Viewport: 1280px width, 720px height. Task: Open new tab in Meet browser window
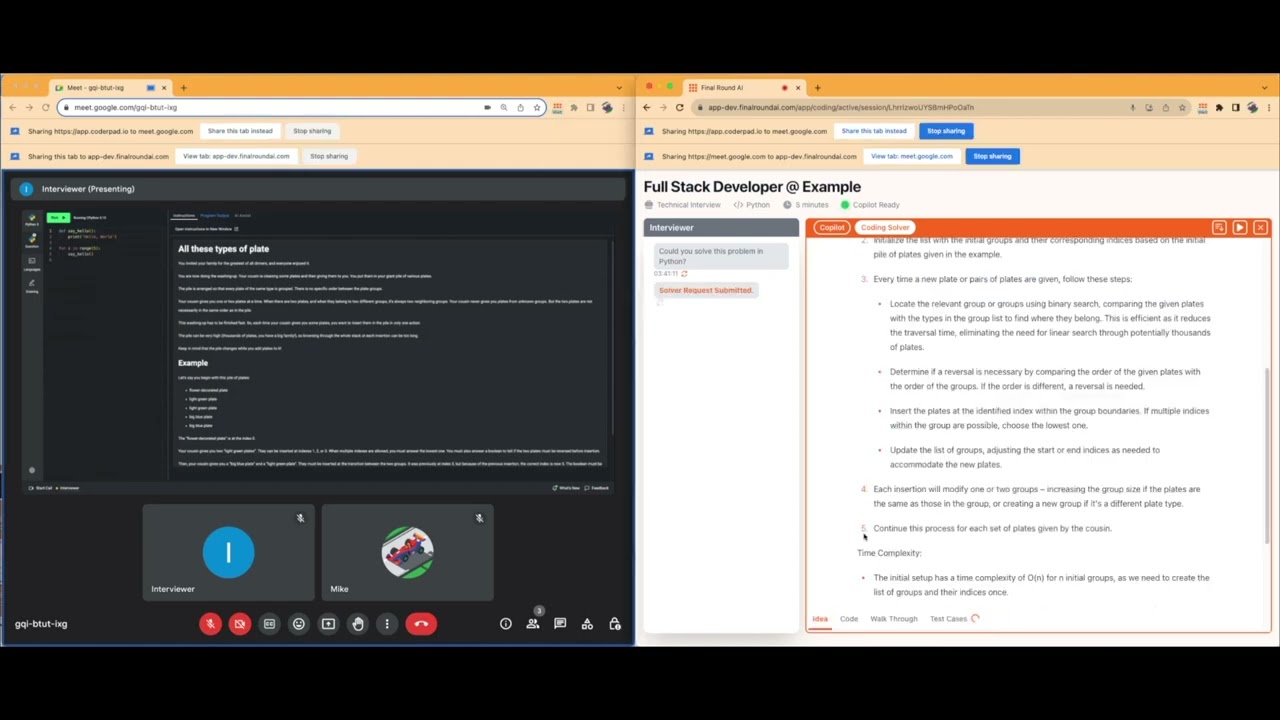[x=183, y=88]
